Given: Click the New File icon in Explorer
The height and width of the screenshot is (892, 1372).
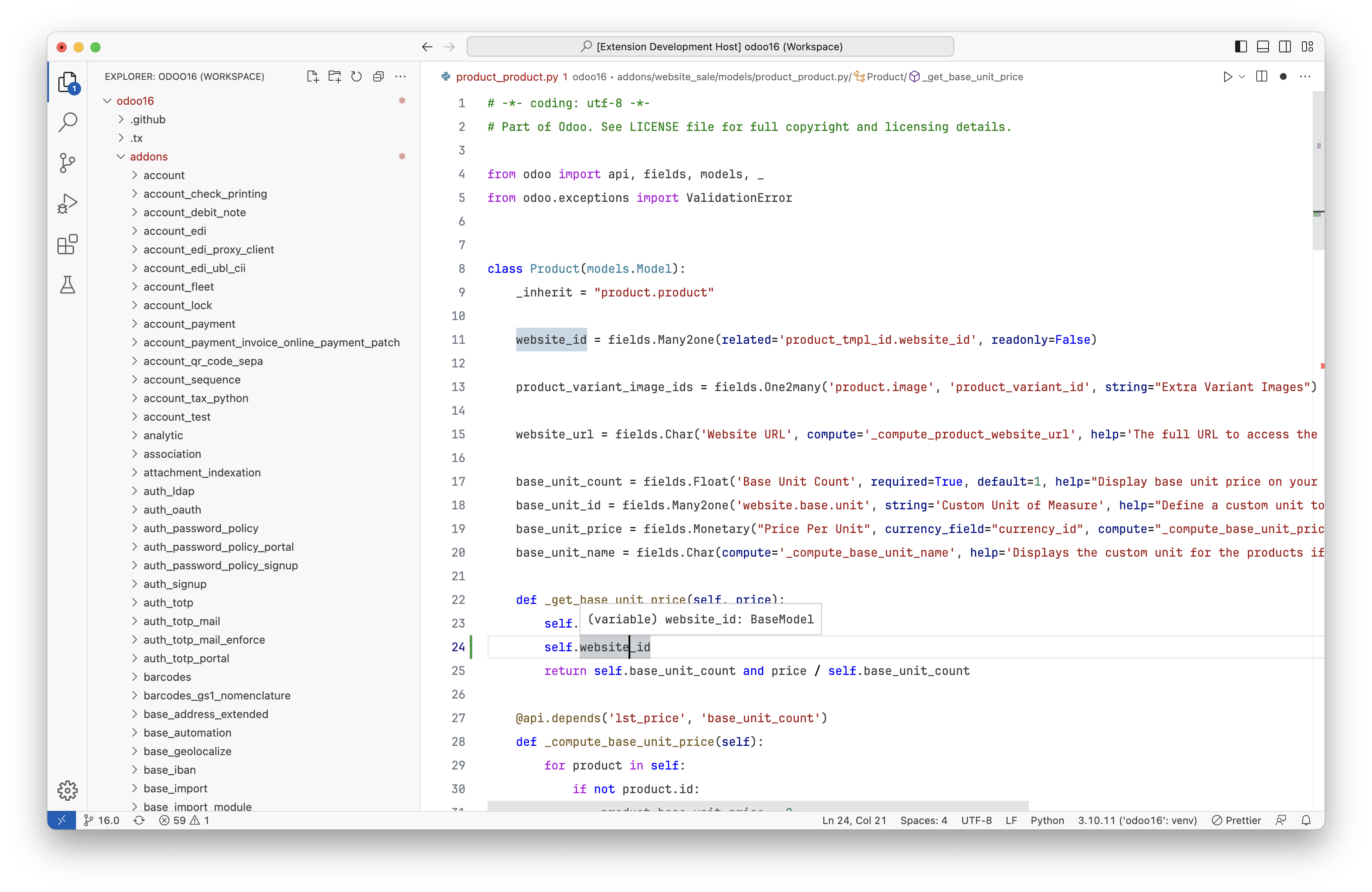Looking at the screenshot, I should [x=313, y=76].
